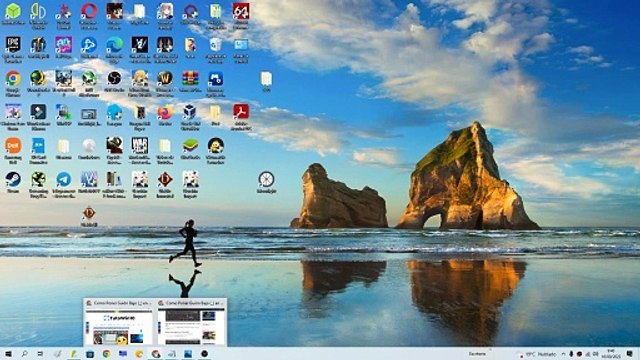Open the yellow penguin round shortcut
The width and height of the screenshot is (640, 360).
(216, 146)
